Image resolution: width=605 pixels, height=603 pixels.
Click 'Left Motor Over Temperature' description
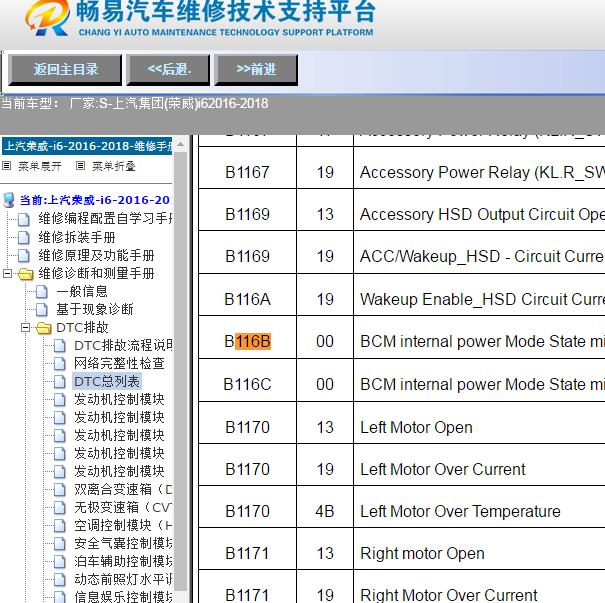click(x=460, y=512)
